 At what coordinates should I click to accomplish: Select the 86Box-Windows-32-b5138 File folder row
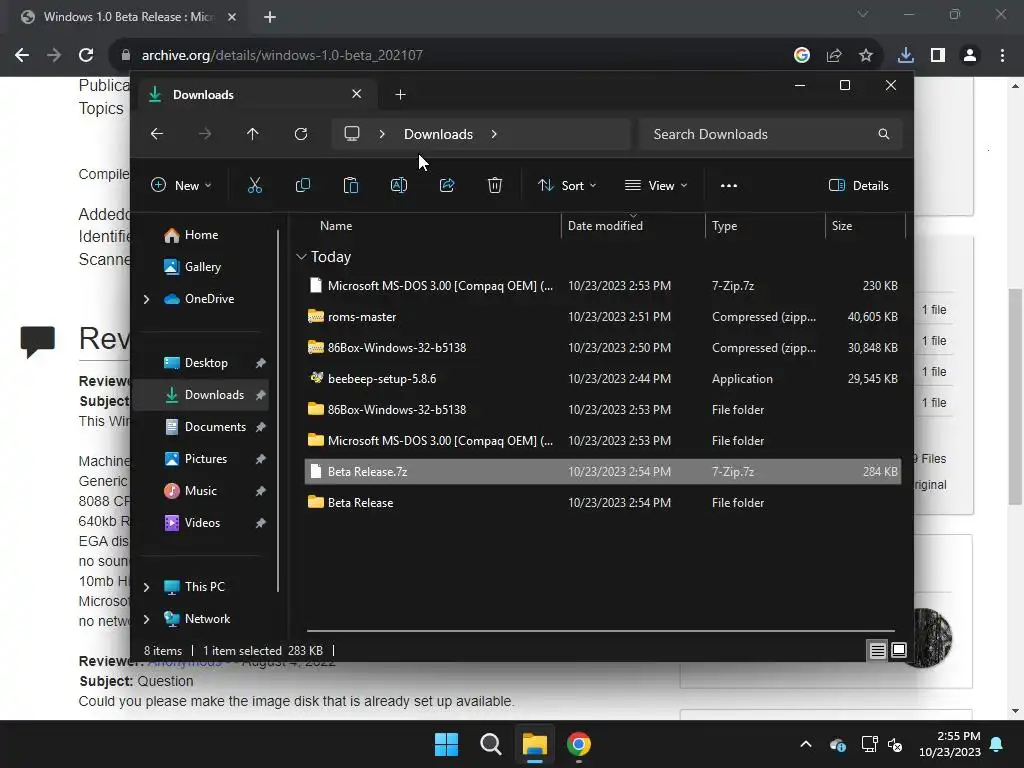(602, 410)
